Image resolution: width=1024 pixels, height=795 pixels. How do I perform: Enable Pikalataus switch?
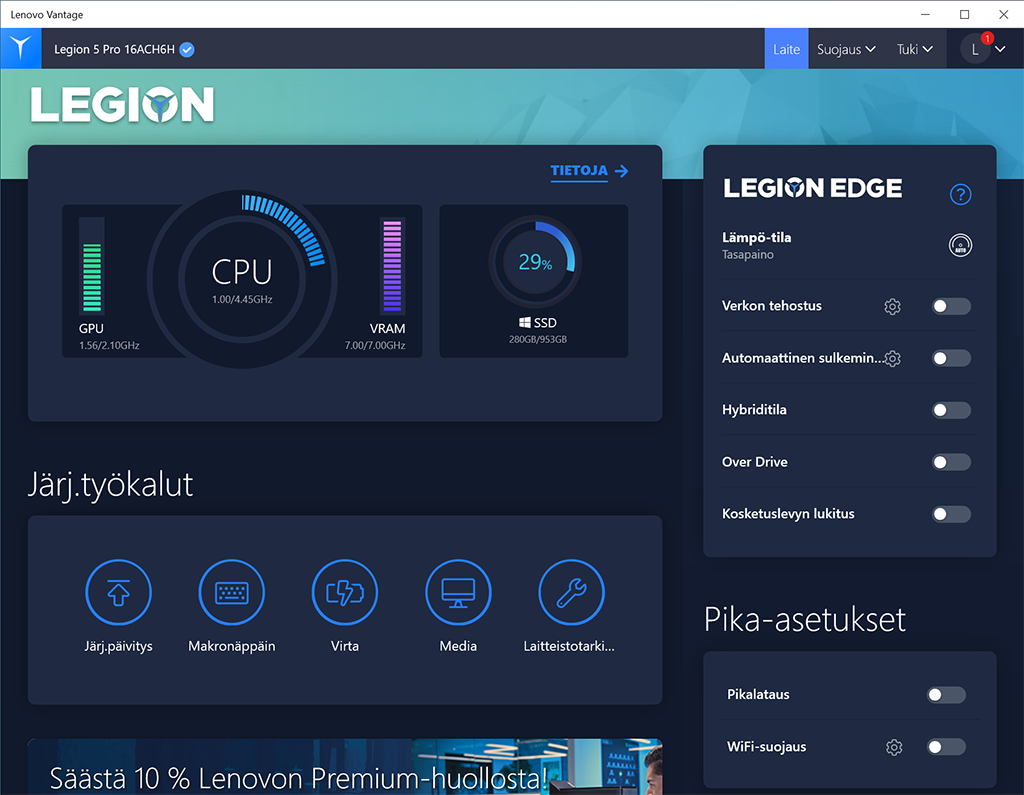coord(946,695)
